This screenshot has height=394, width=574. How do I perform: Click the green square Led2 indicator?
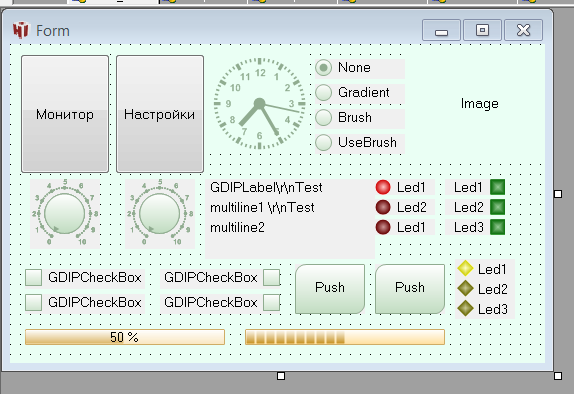(x=497, y=207)
